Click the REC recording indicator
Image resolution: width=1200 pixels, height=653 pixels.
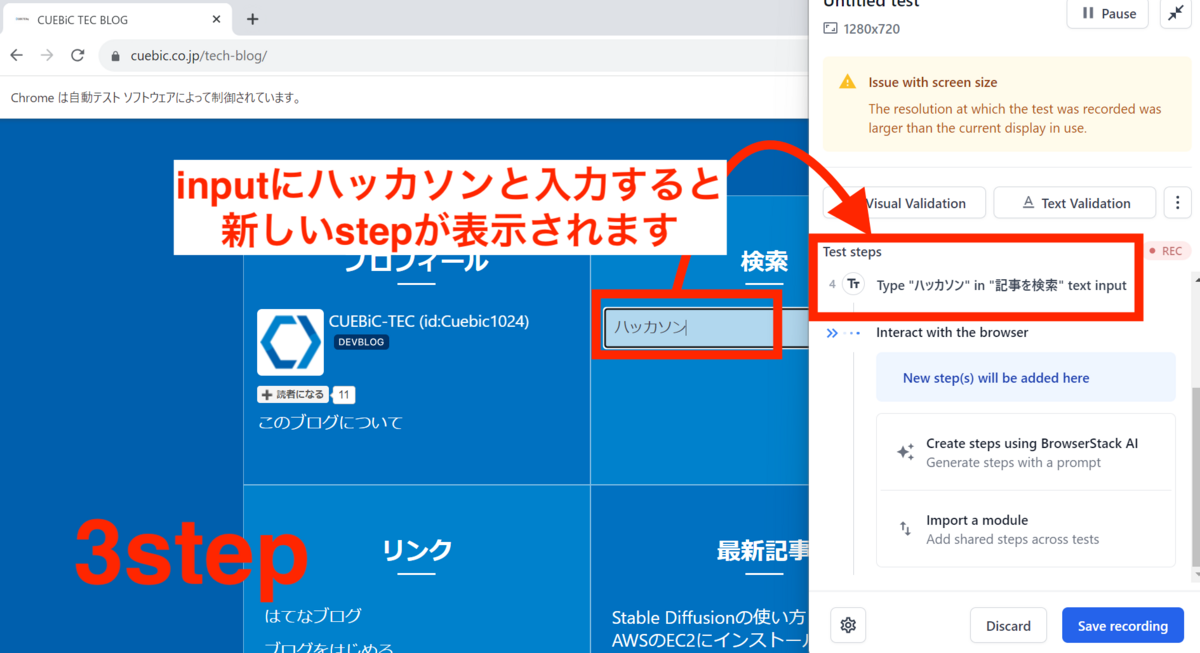pos(1165,251)
